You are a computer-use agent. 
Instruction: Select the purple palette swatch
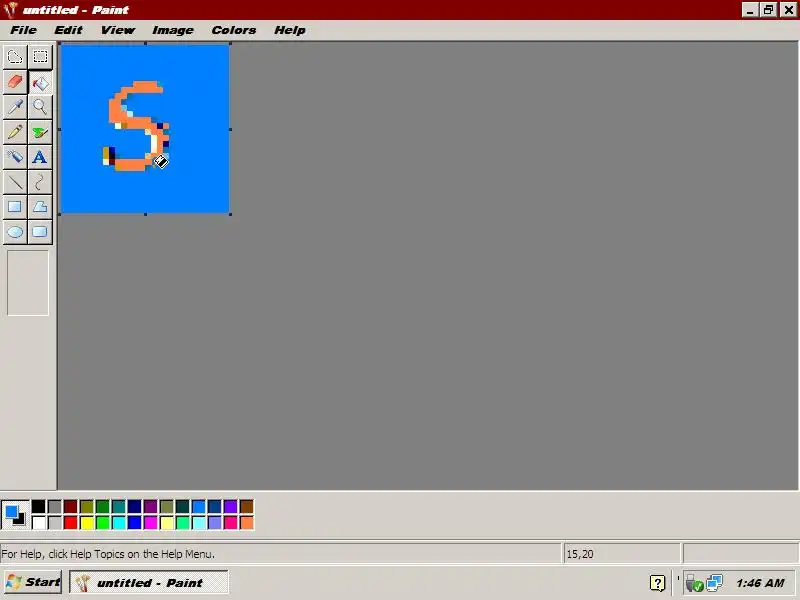click(x=151, y=506)
